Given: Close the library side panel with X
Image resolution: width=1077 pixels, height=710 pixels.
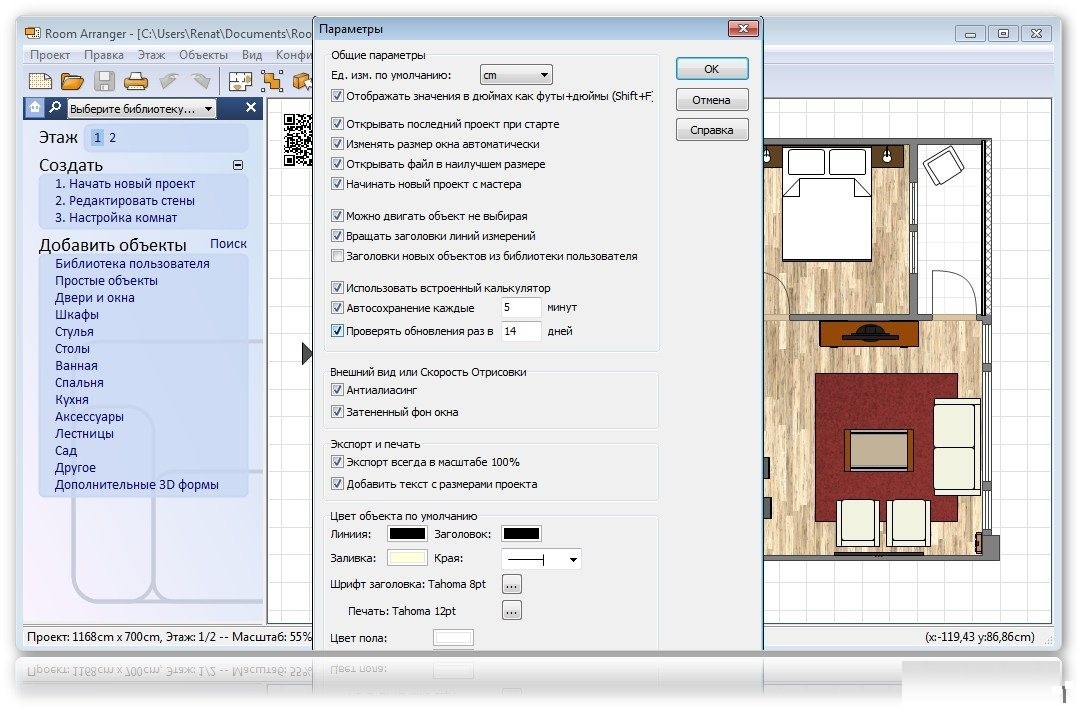Looking at the screenshot, I should (251, 108).
